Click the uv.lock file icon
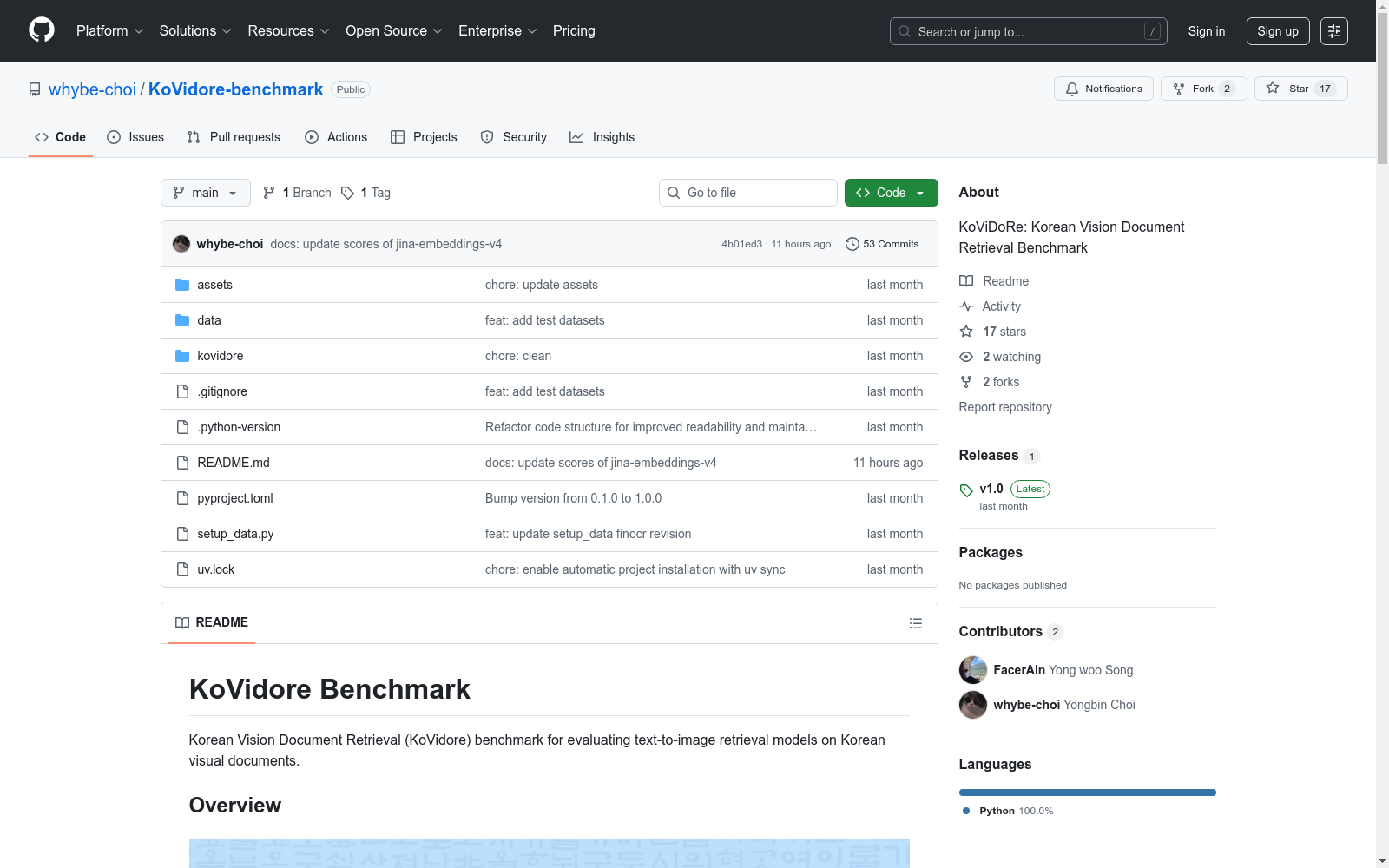The width and height of the screenshot is (1389, 868). [x=182, y=569]
